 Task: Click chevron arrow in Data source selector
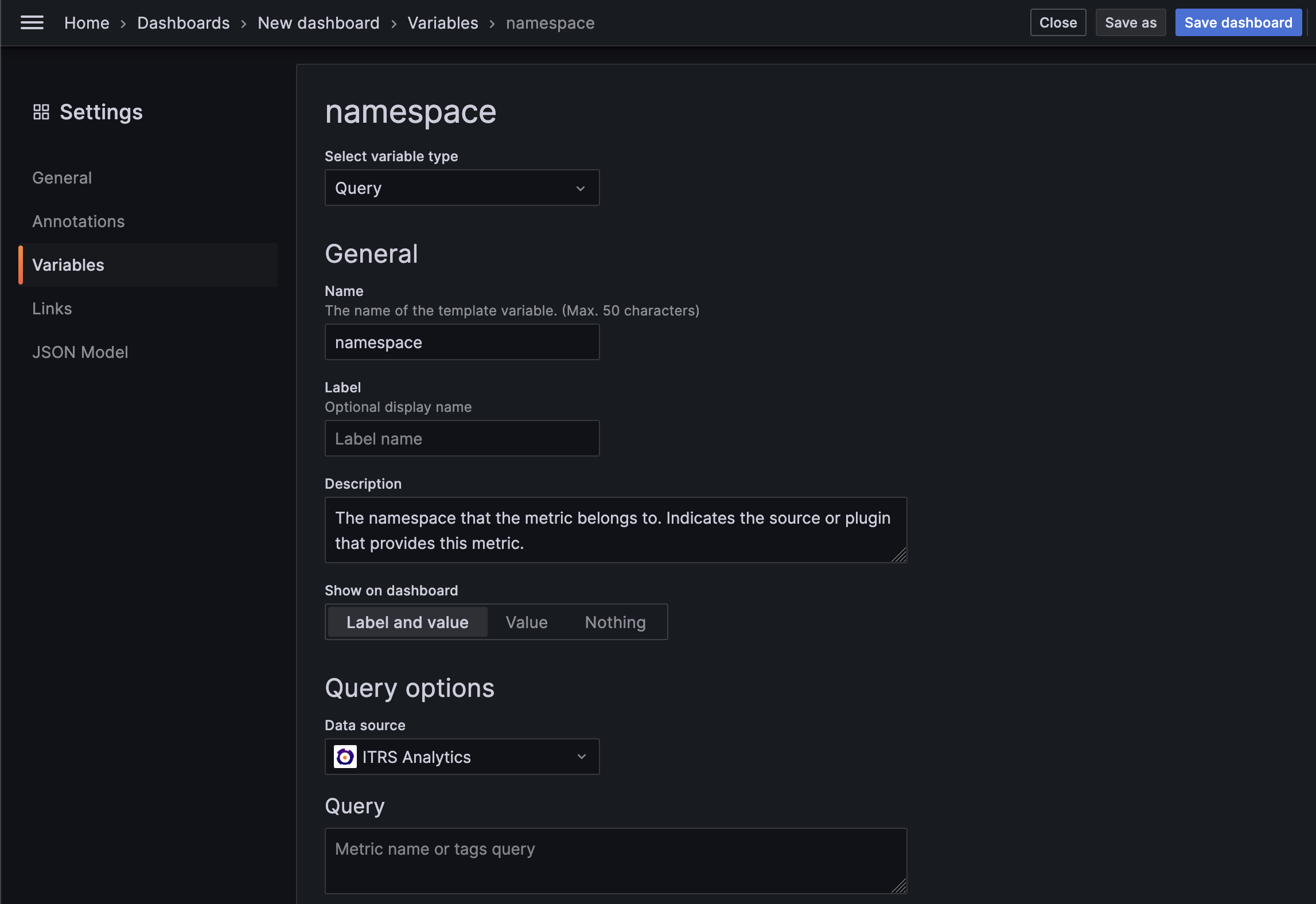[x=582, y=757]
